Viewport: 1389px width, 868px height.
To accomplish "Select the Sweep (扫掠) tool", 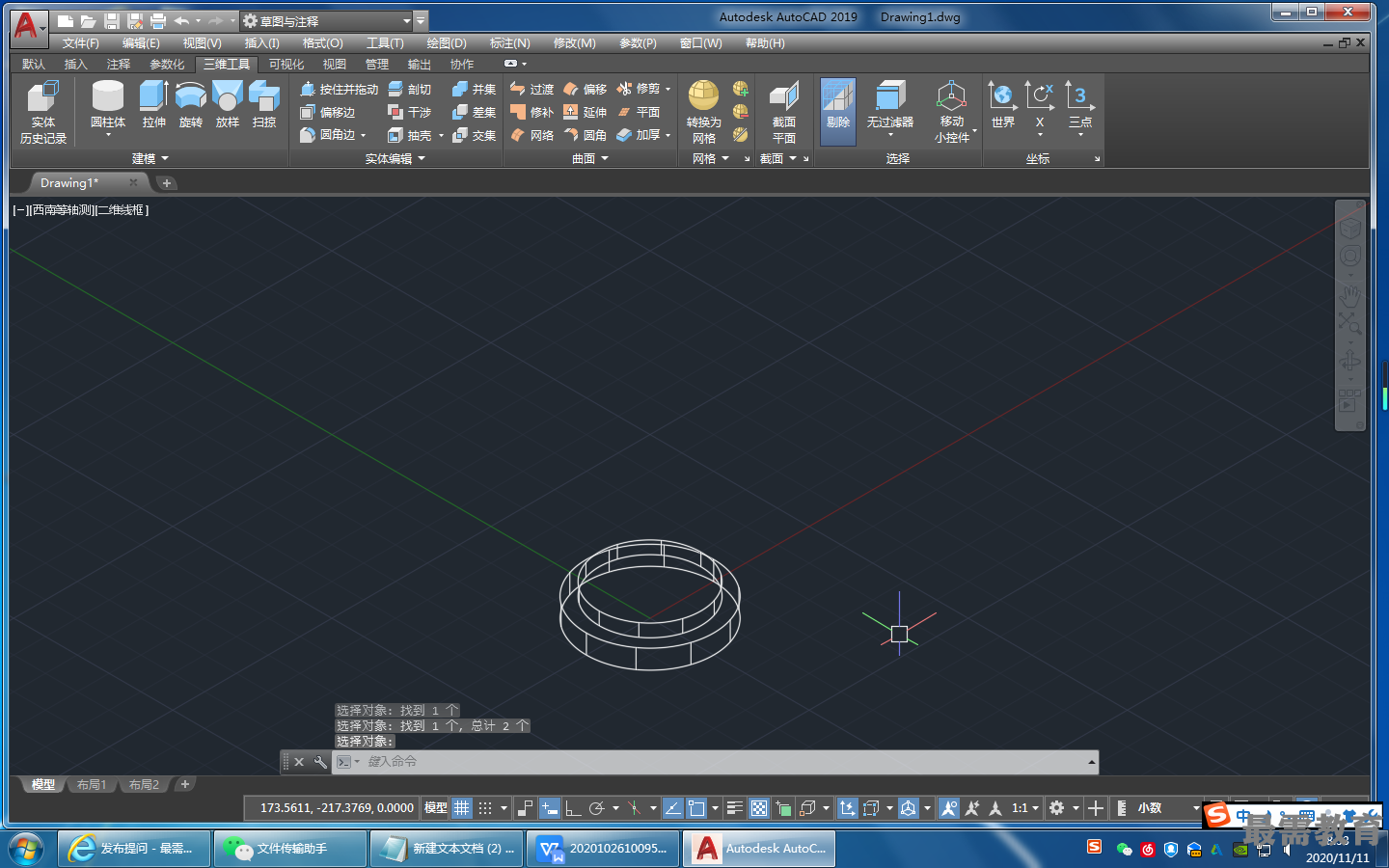I will point(263,105).
